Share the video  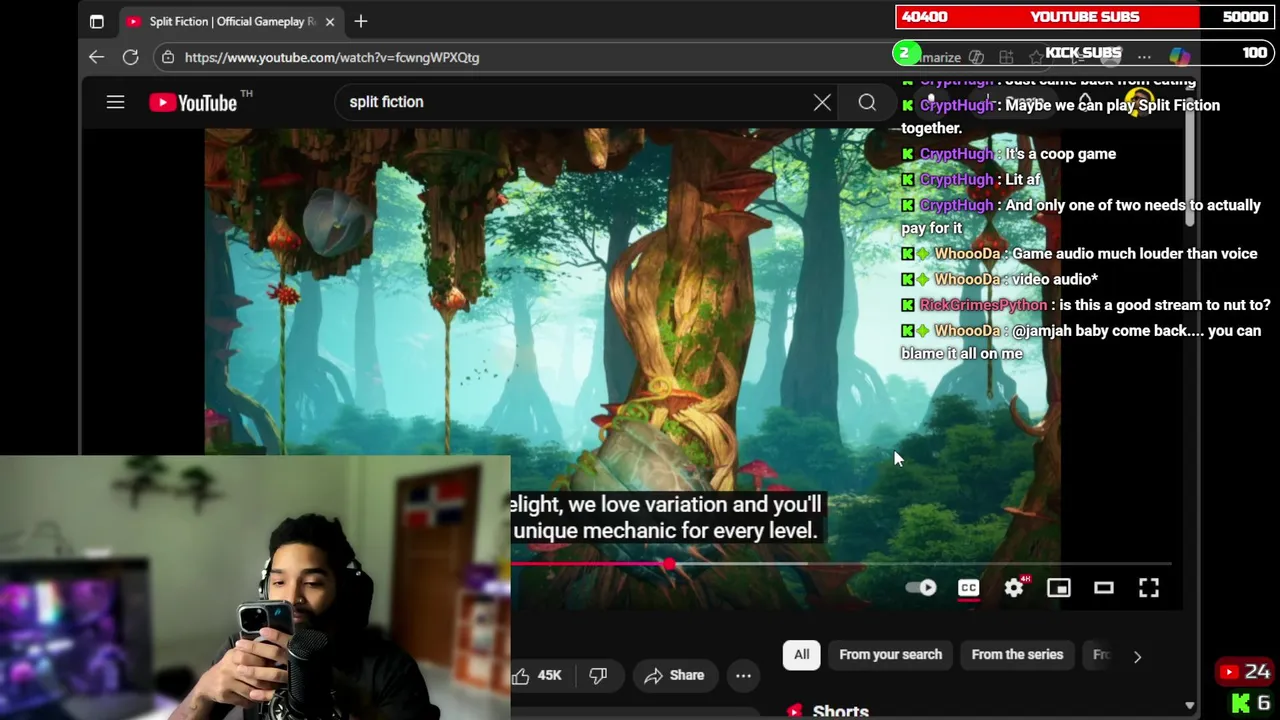(674, 676)
